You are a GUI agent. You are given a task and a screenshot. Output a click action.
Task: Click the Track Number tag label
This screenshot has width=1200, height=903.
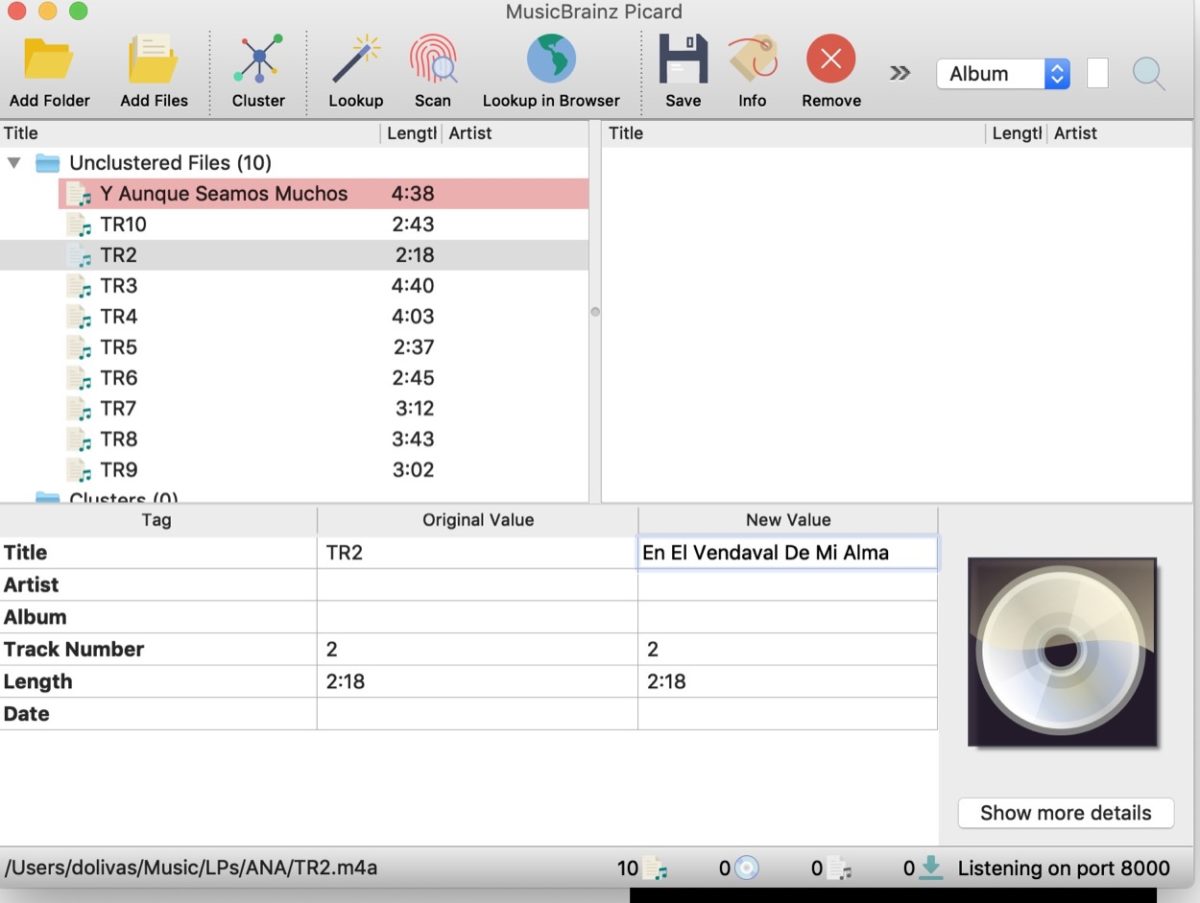(x=74, y=649)
